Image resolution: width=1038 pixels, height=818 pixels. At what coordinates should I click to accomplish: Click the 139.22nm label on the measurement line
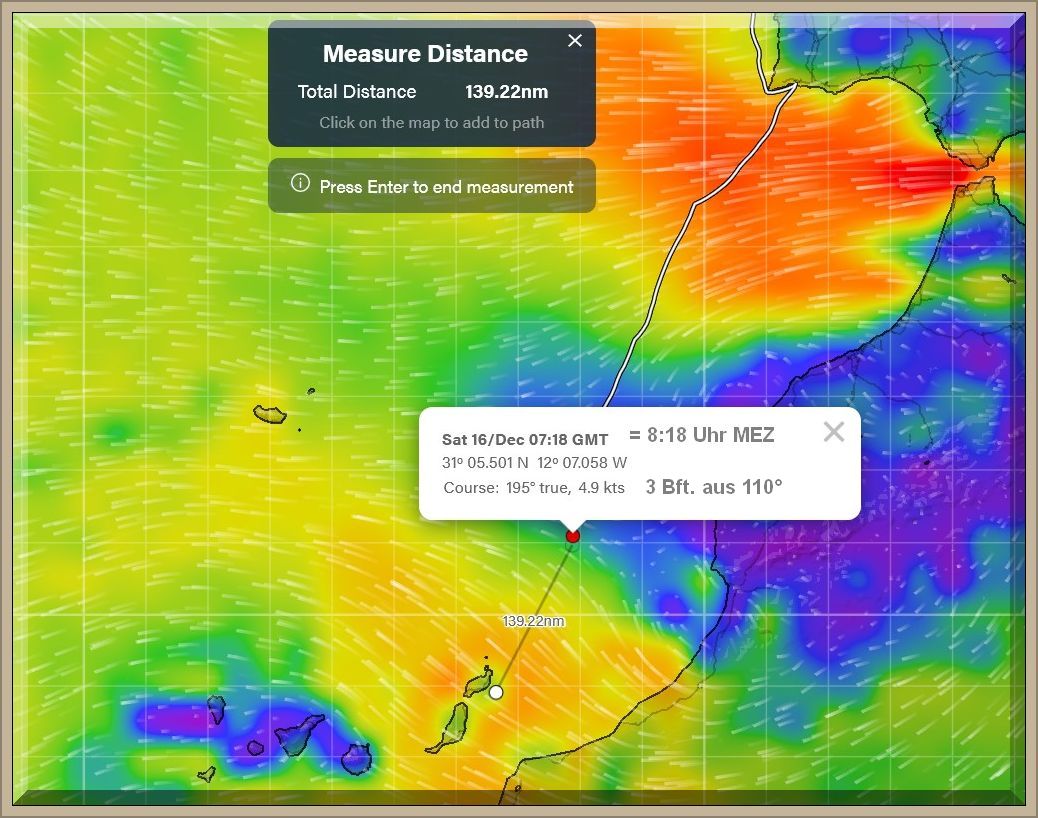(533, 621)
